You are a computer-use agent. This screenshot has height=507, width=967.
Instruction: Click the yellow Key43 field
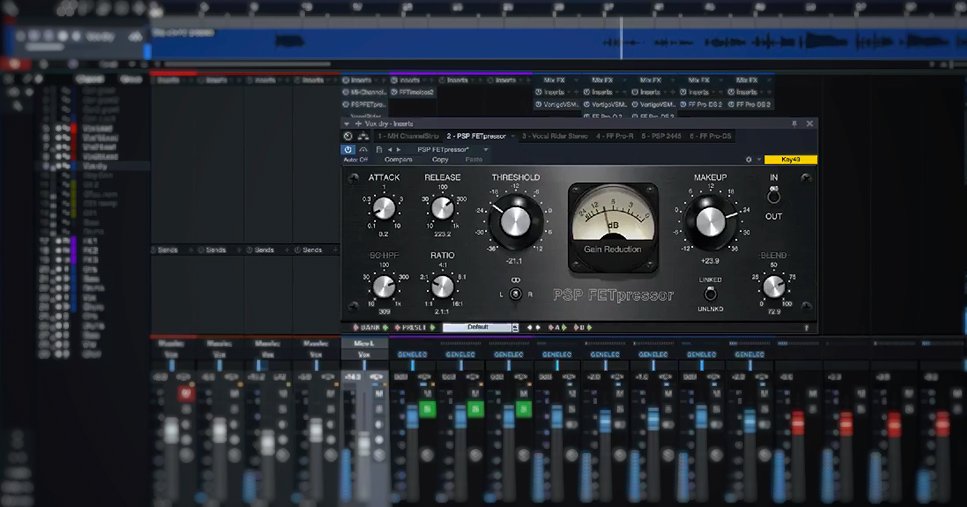[790, 159]
